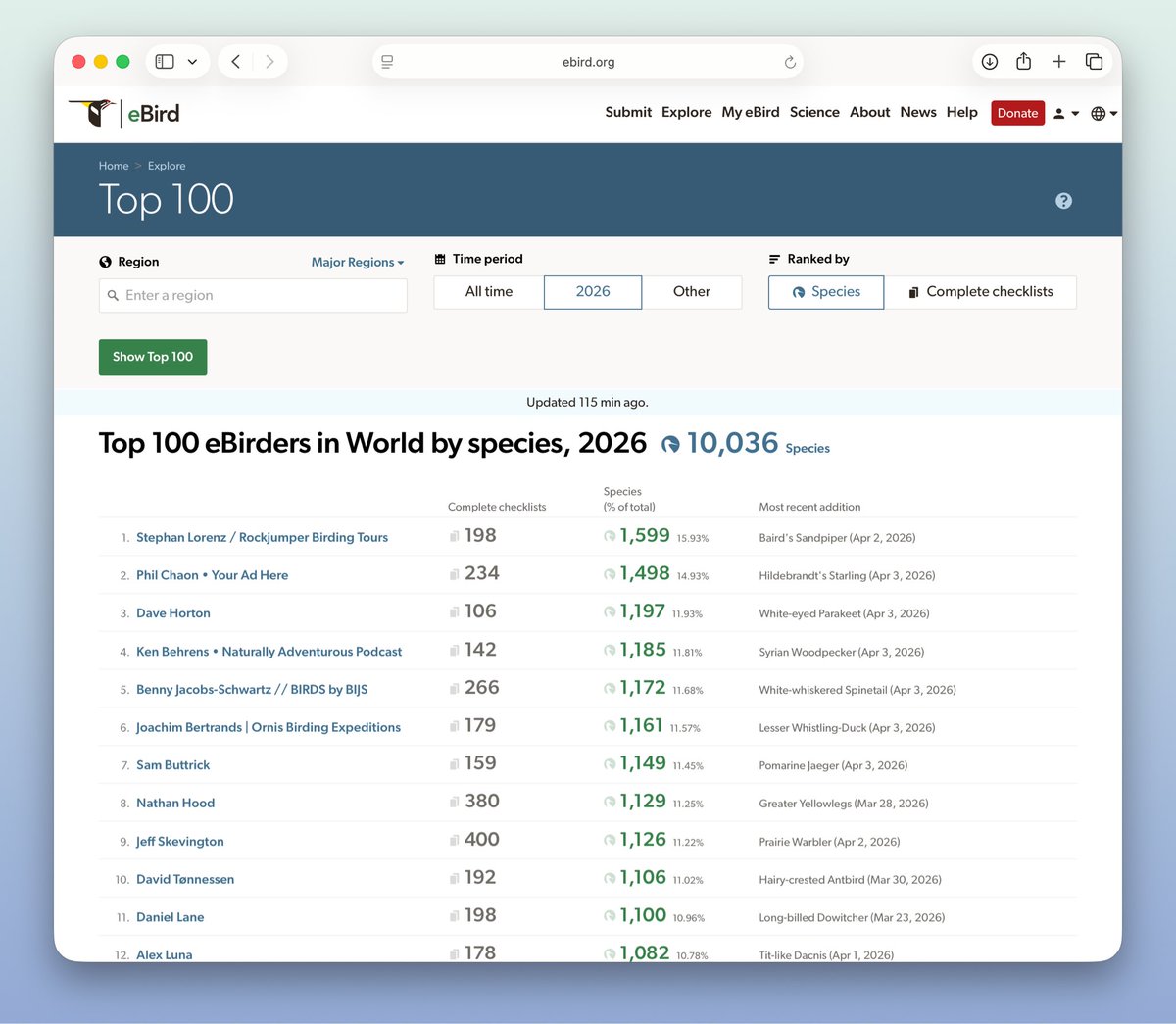Close the Safari window red button

point(78,62)
